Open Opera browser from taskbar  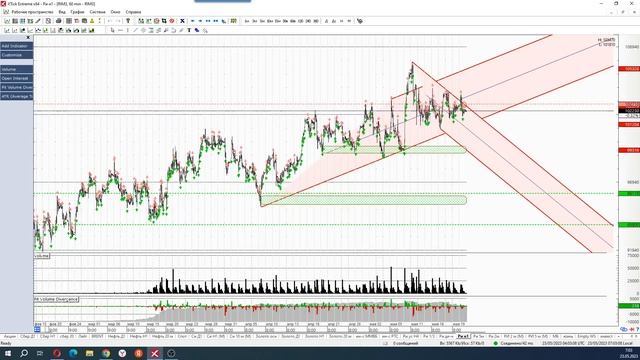[x=57, y=353]
